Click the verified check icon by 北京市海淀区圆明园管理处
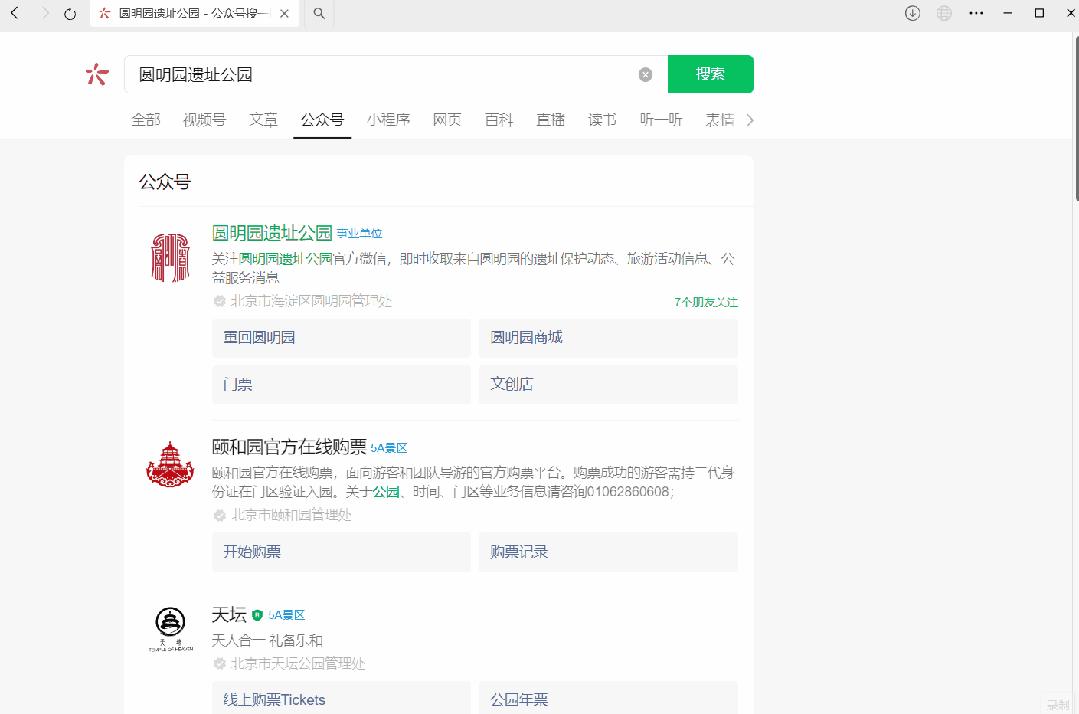Image resolution: width=1079 pixels, height=714 pixels. coord(220,301)
